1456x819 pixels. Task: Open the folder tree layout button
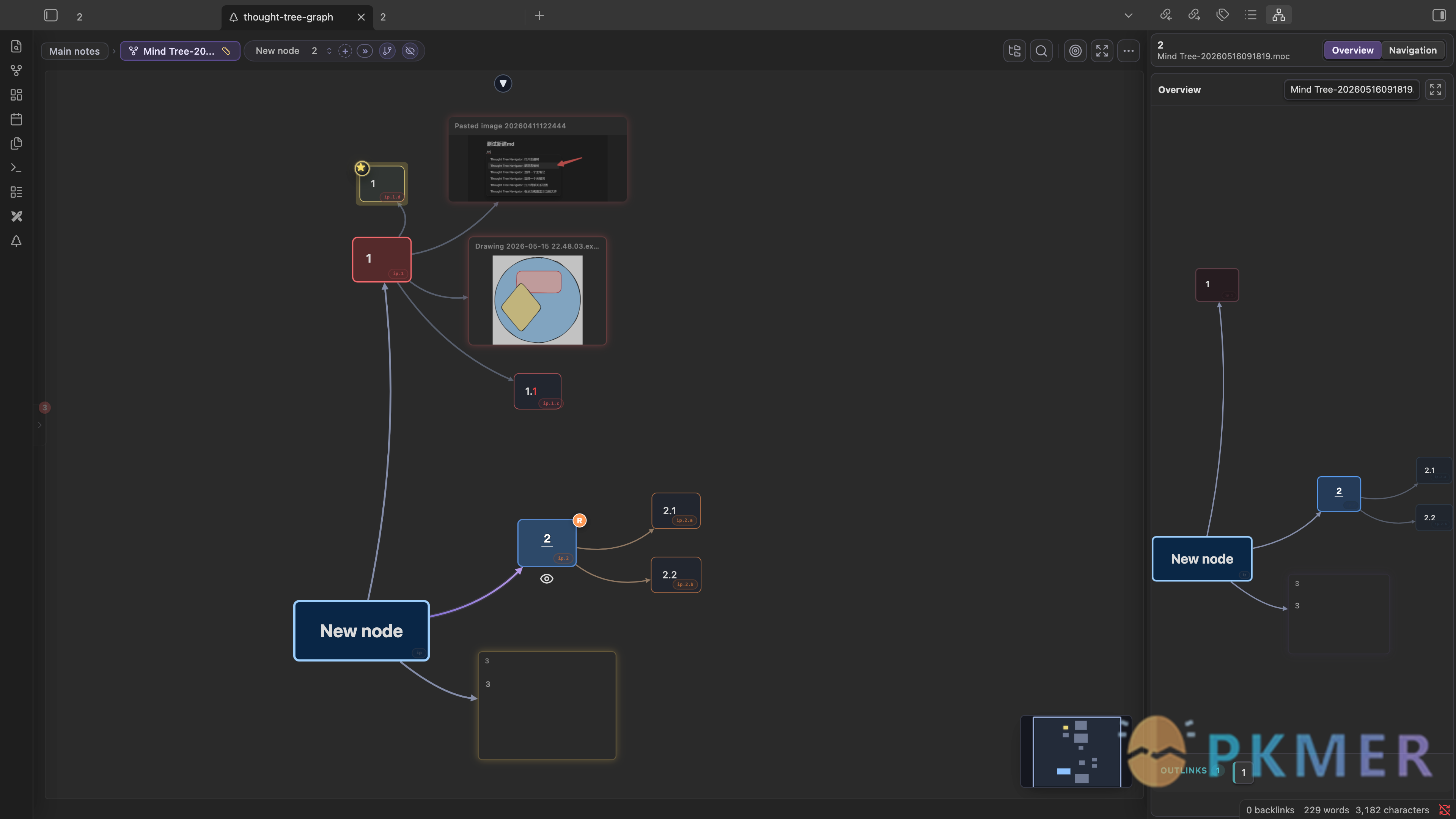[x=1014, y=51]
